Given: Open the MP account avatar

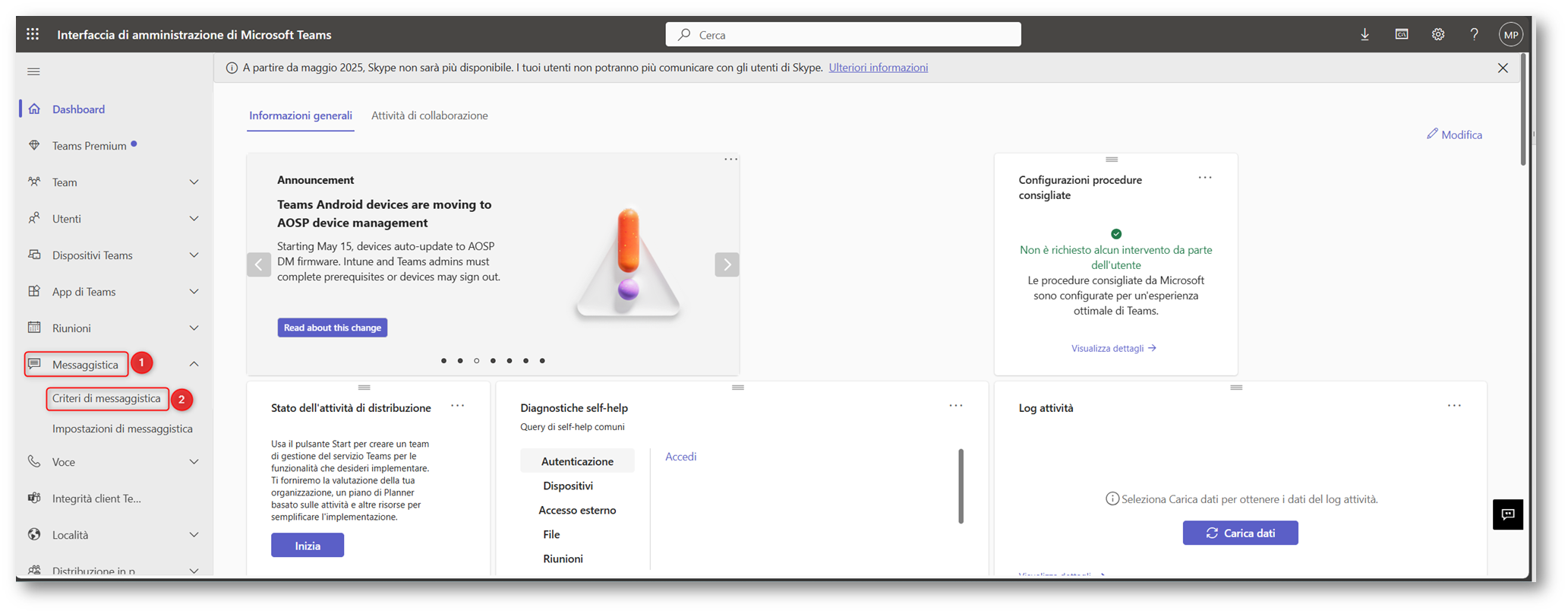Looking at the screenshot, I should pos(1511,34).
